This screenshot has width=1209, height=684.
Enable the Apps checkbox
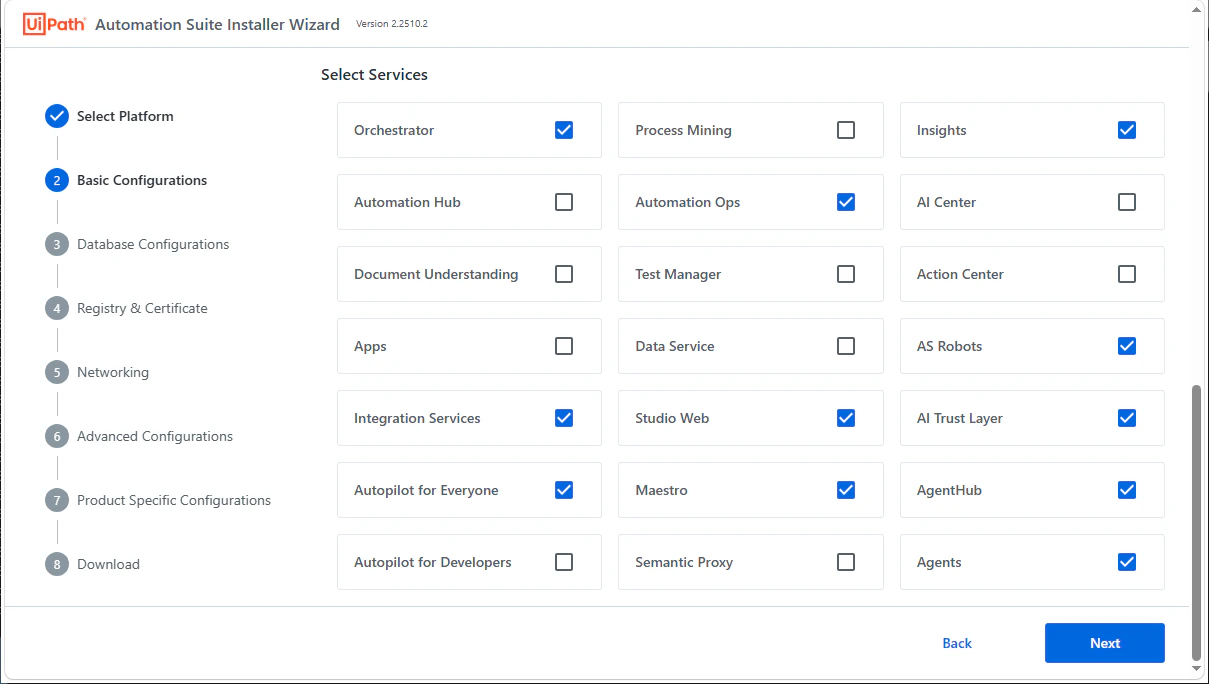[564, 346]
